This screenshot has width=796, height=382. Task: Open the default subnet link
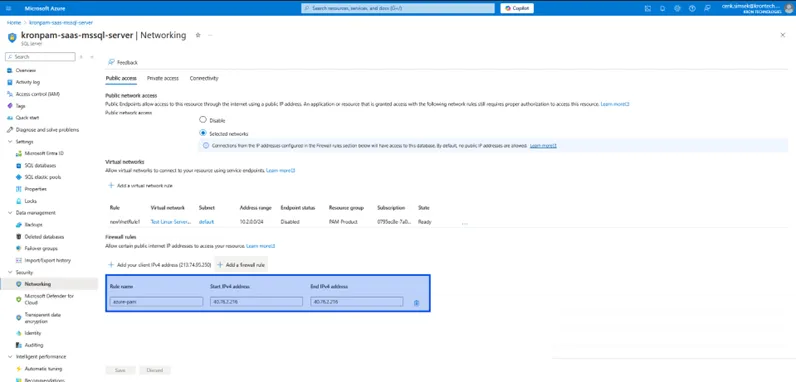pos(206,222)
